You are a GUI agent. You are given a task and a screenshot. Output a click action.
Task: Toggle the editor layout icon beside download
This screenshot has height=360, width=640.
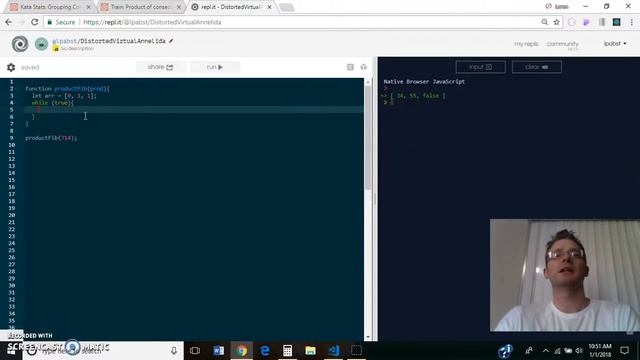click(x=350, y=67)
